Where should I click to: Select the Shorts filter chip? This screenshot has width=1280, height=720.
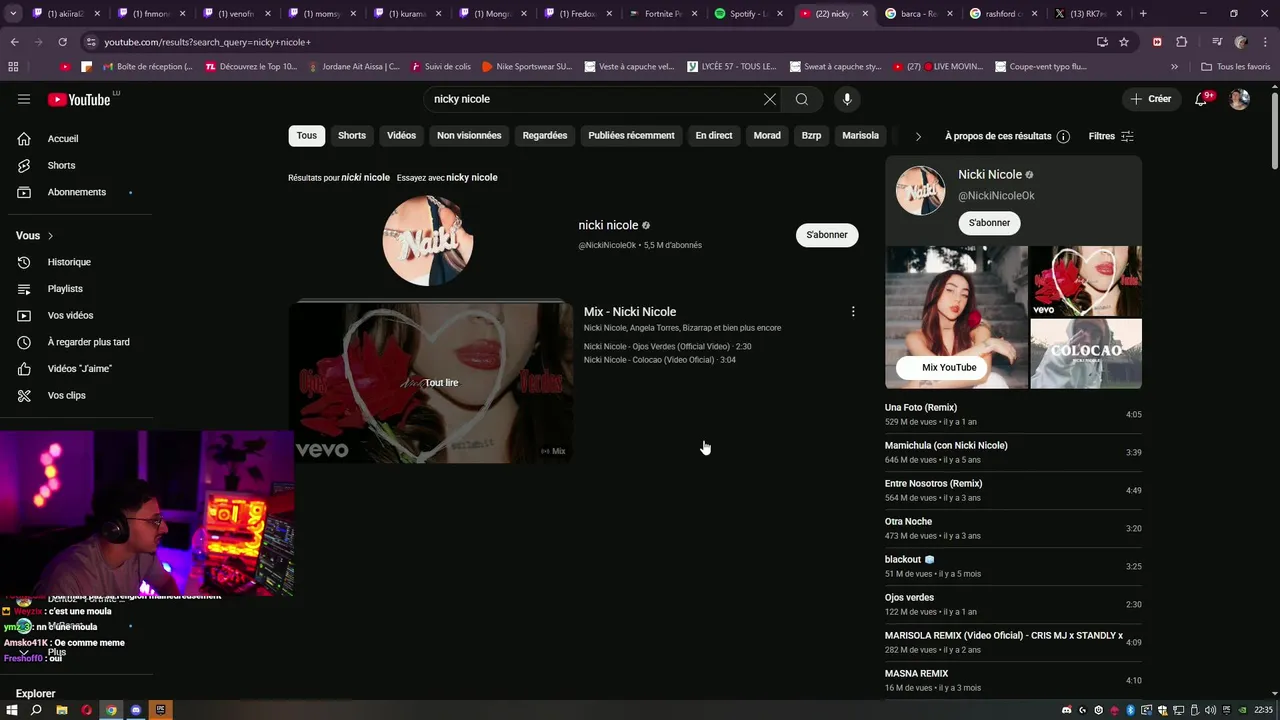(352, 136)
